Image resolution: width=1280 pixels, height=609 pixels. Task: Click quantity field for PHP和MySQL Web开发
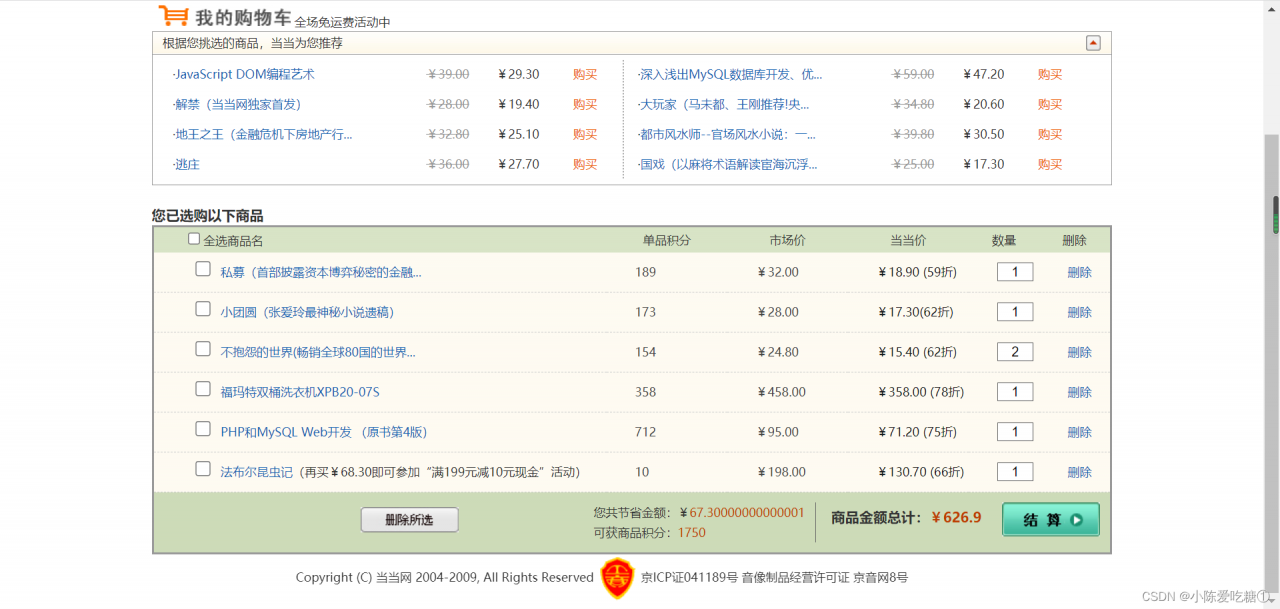point(1015,432)
